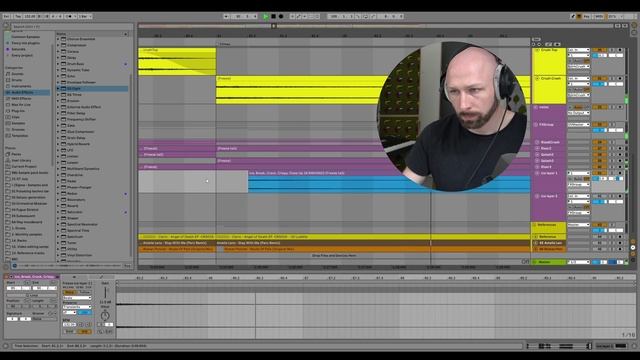
Task: Toggle the Key map mode switch
Action: (587, 16)
